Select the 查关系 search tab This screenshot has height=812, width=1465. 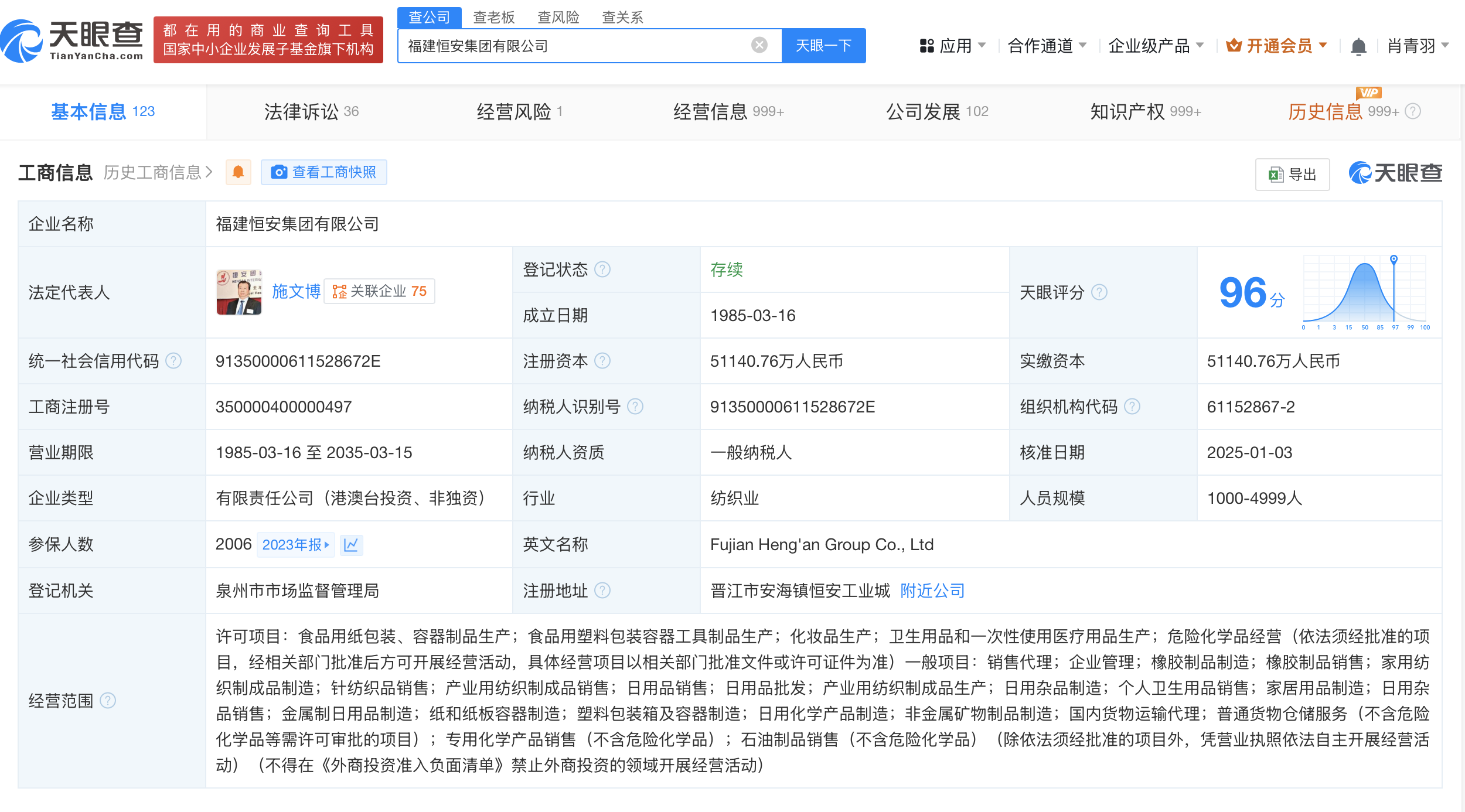(623, 17)
